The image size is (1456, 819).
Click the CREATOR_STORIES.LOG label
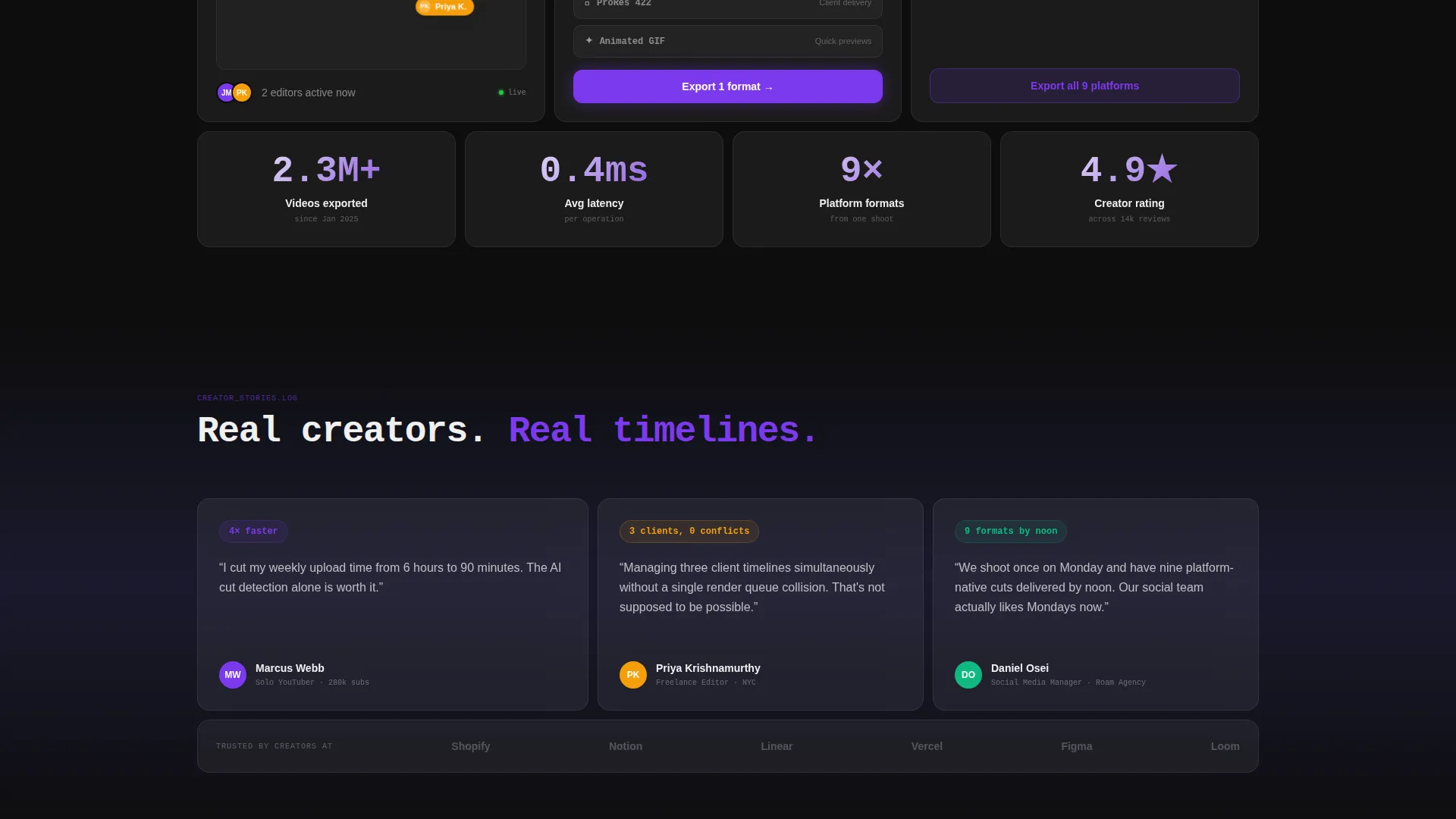(x=247, y=398)
